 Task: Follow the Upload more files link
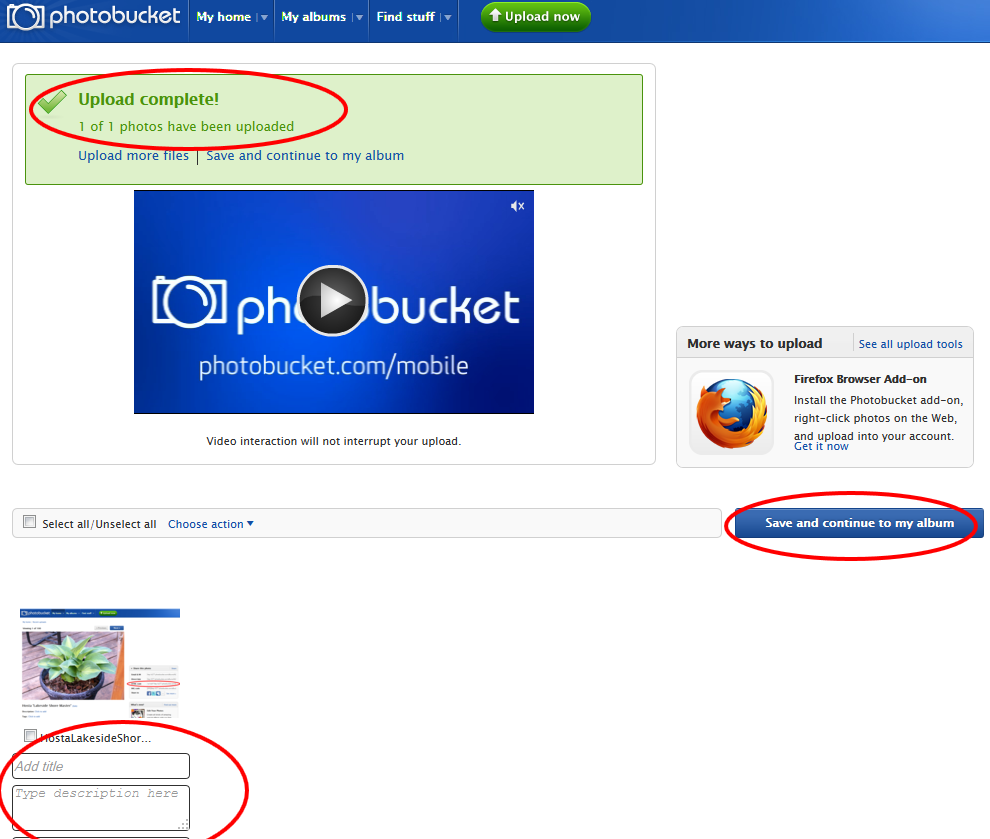coord(133,155)
